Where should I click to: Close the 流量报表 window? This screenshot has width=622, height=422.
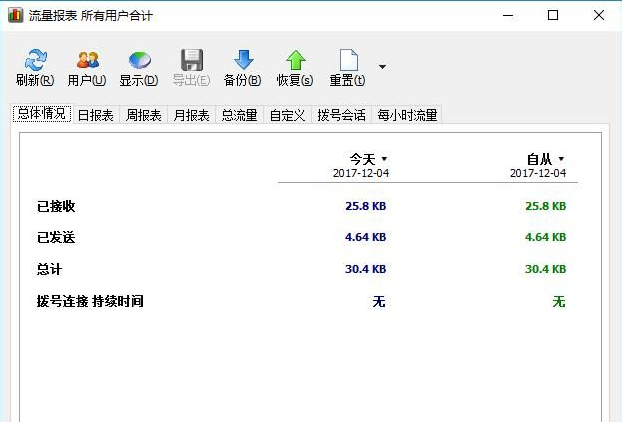[x=599, y=15]
